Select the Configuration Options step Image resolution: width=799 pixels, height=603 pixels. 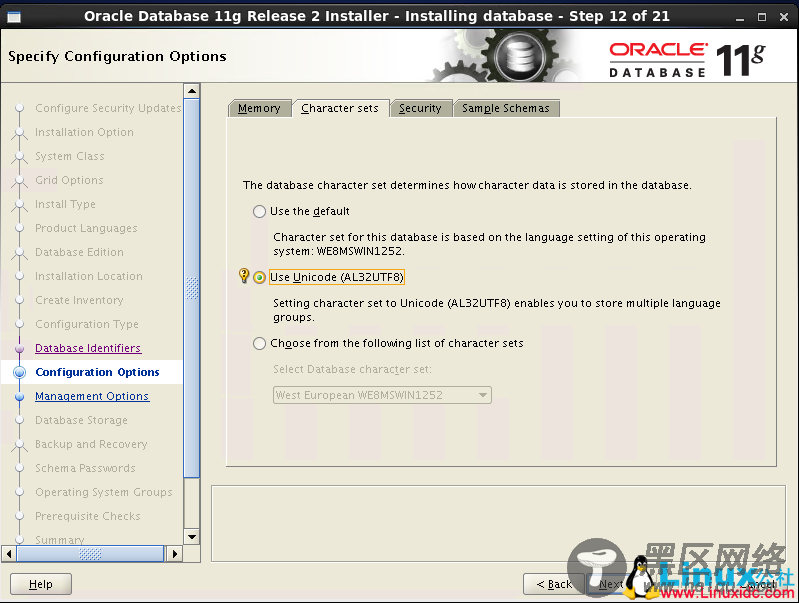coord(97,372)
